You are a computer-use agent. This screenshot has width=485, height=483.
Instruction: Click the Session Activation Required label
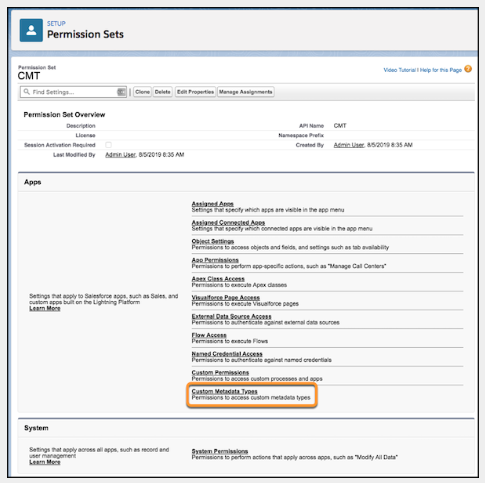(x=60, y=145)
